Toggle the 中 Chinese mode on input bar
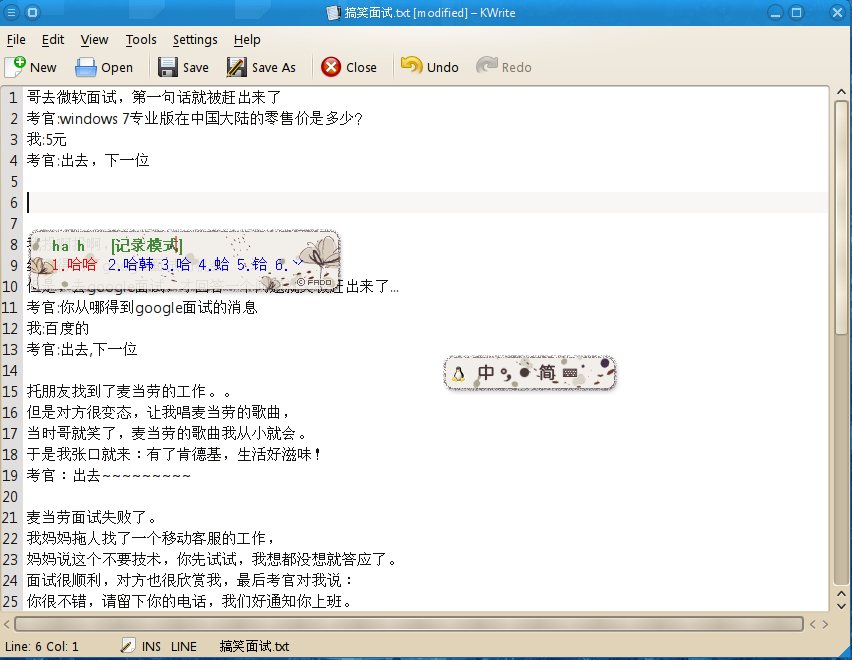Image resolution: width=852 pixels, height=660 pixels. click(486, 373)
